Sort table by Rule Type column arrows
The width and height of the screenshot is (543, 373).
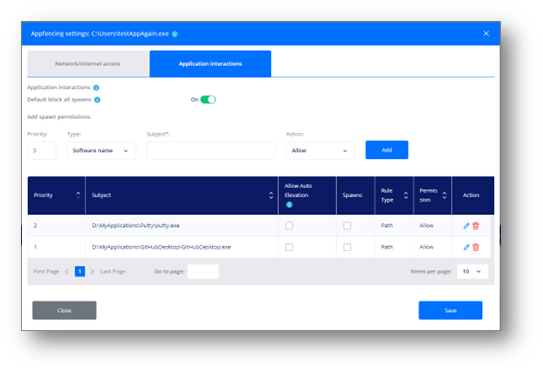click(406, 195)
